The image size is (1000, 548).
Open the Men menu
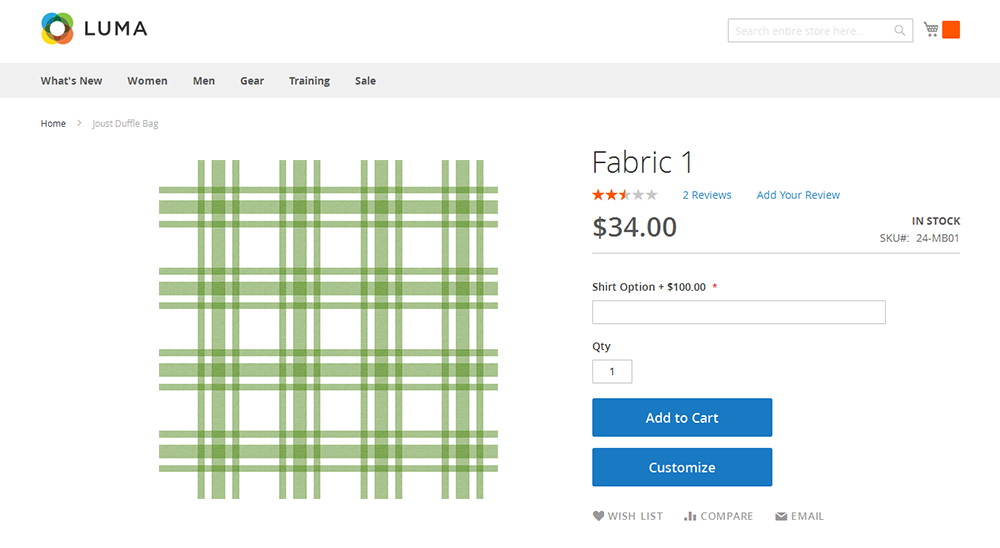[x=204, y=81]
